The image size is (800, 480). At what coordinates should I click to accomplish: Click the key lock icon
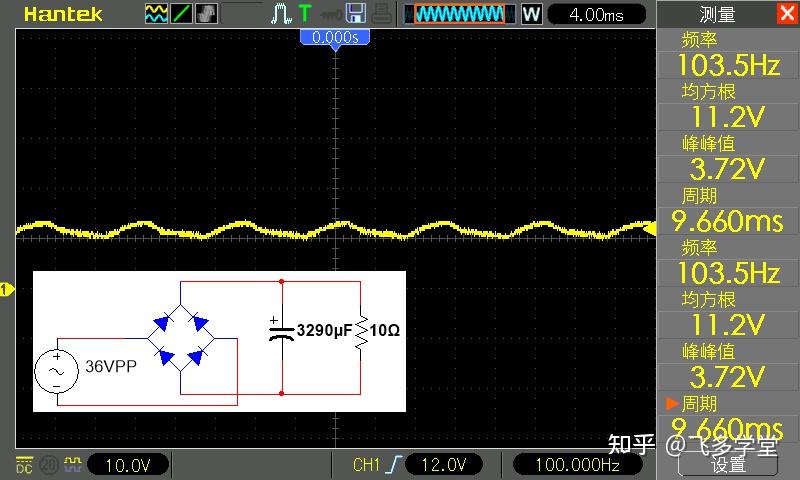[x=331, y=14]
